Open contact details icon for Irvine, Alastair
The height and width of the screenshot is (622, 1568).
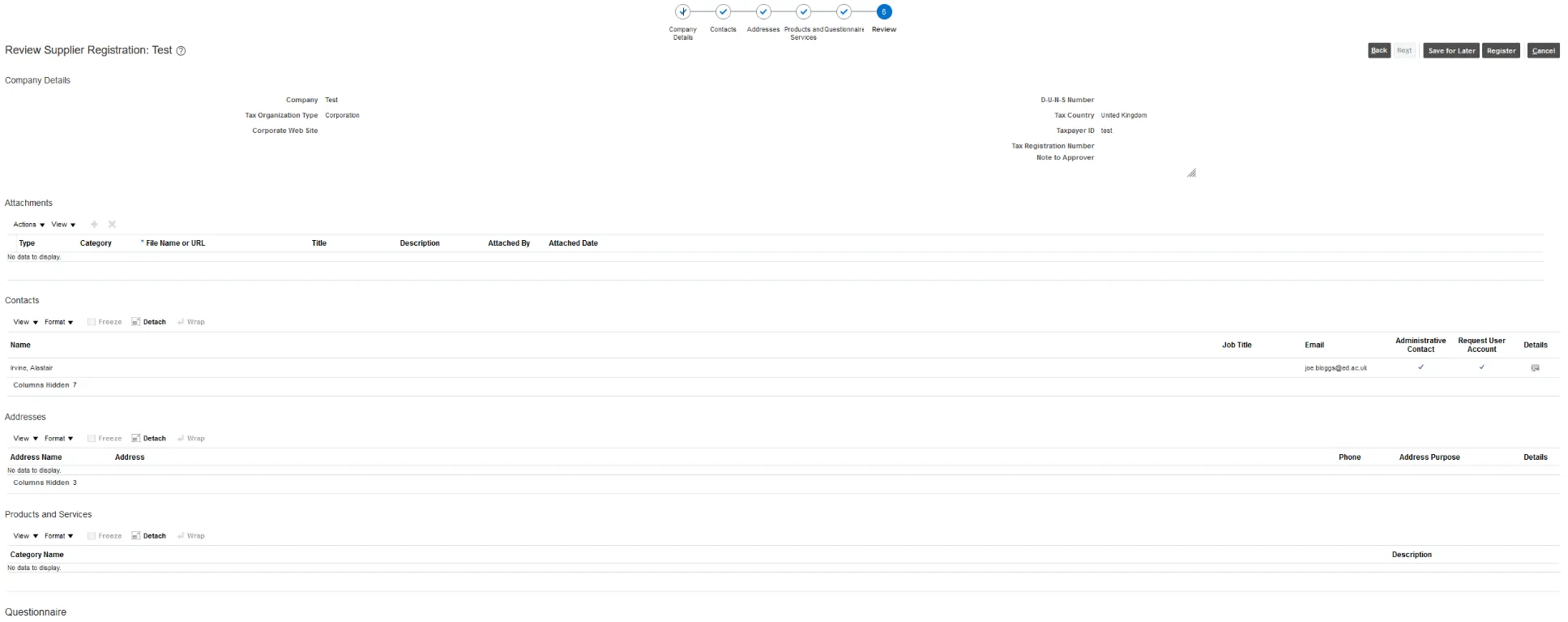tap(1534, 368)
